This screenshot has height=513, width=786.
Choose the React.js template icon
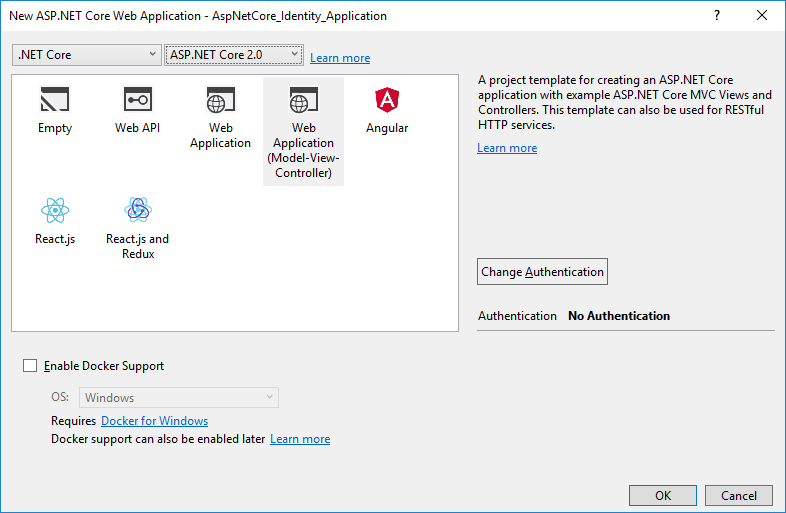55,210
